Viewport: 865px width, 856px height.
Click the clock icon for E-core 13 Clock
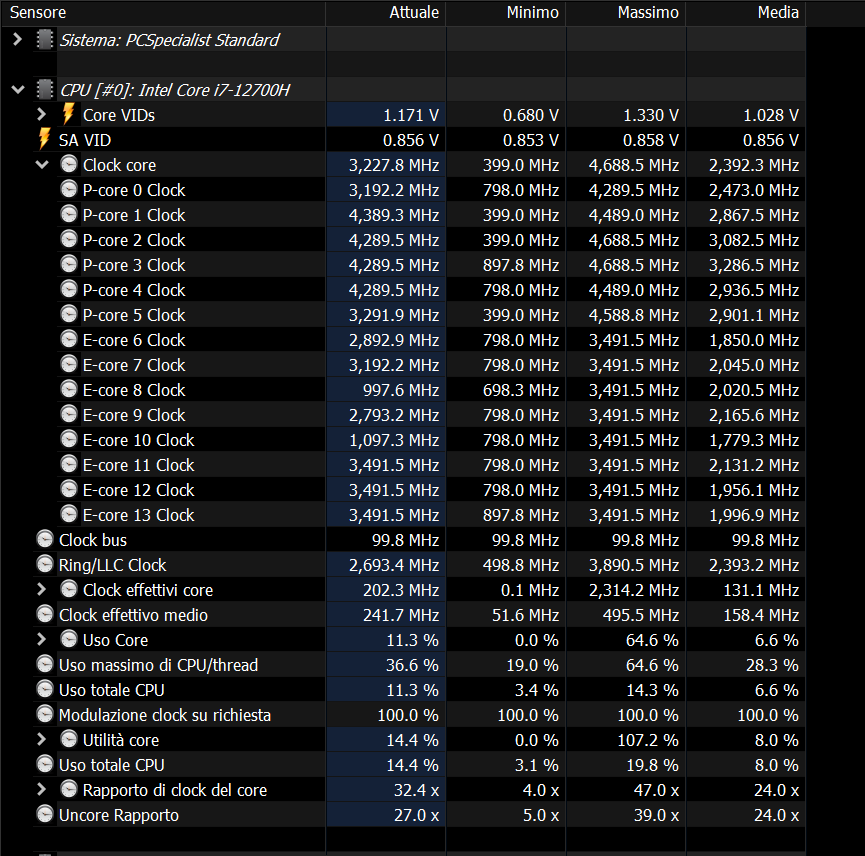pyautogui.click(x=69, y=514)
